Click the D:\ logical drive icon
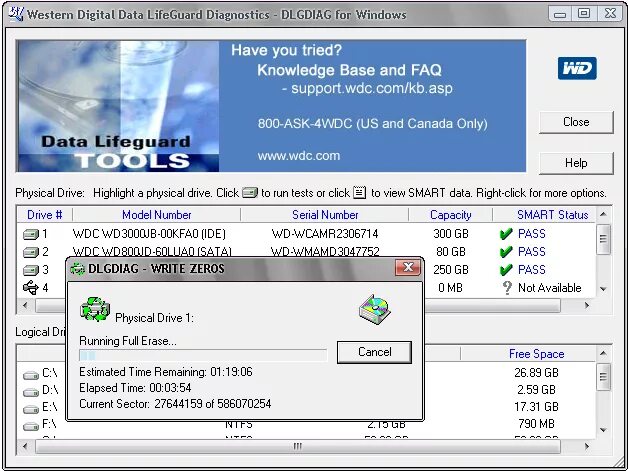Viewport: 628px width, 471px height. click(x=31, y=392)
